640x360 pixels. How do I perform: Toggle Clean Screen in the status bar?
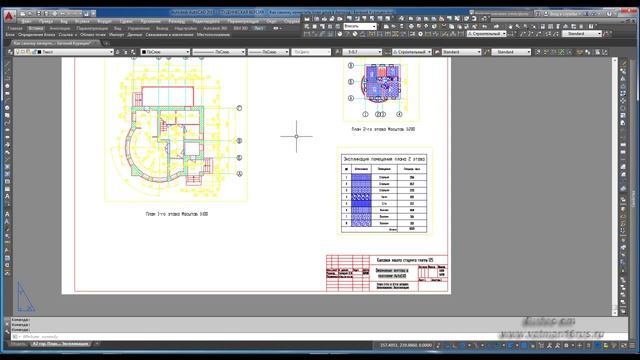[624, 345]
